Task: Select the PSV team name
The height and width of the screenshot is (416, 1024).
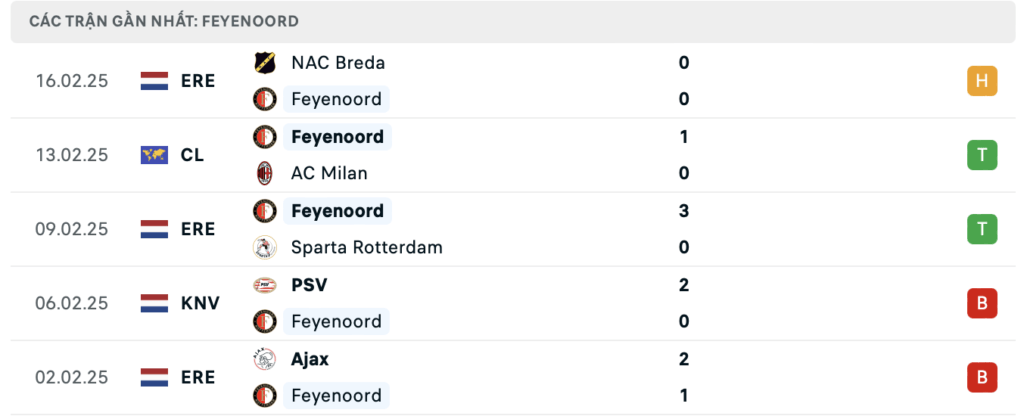Action: click(x=309, y=285)
